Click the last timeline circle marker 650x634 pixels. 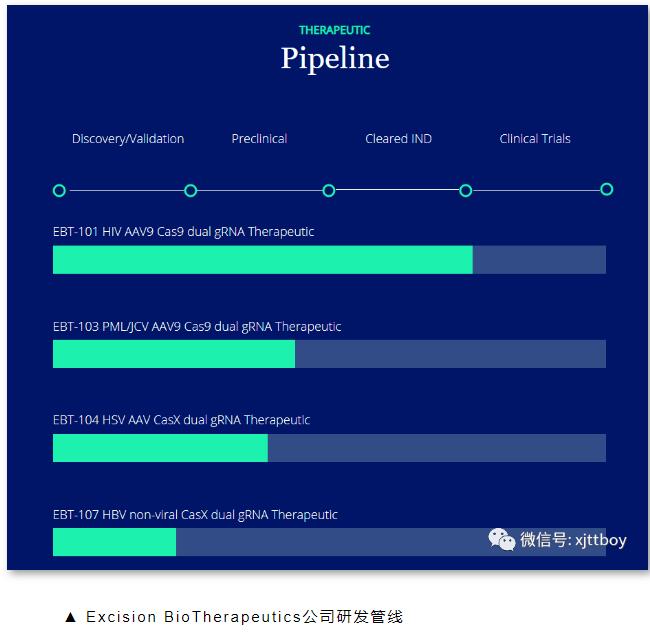(x=606, y=189)
